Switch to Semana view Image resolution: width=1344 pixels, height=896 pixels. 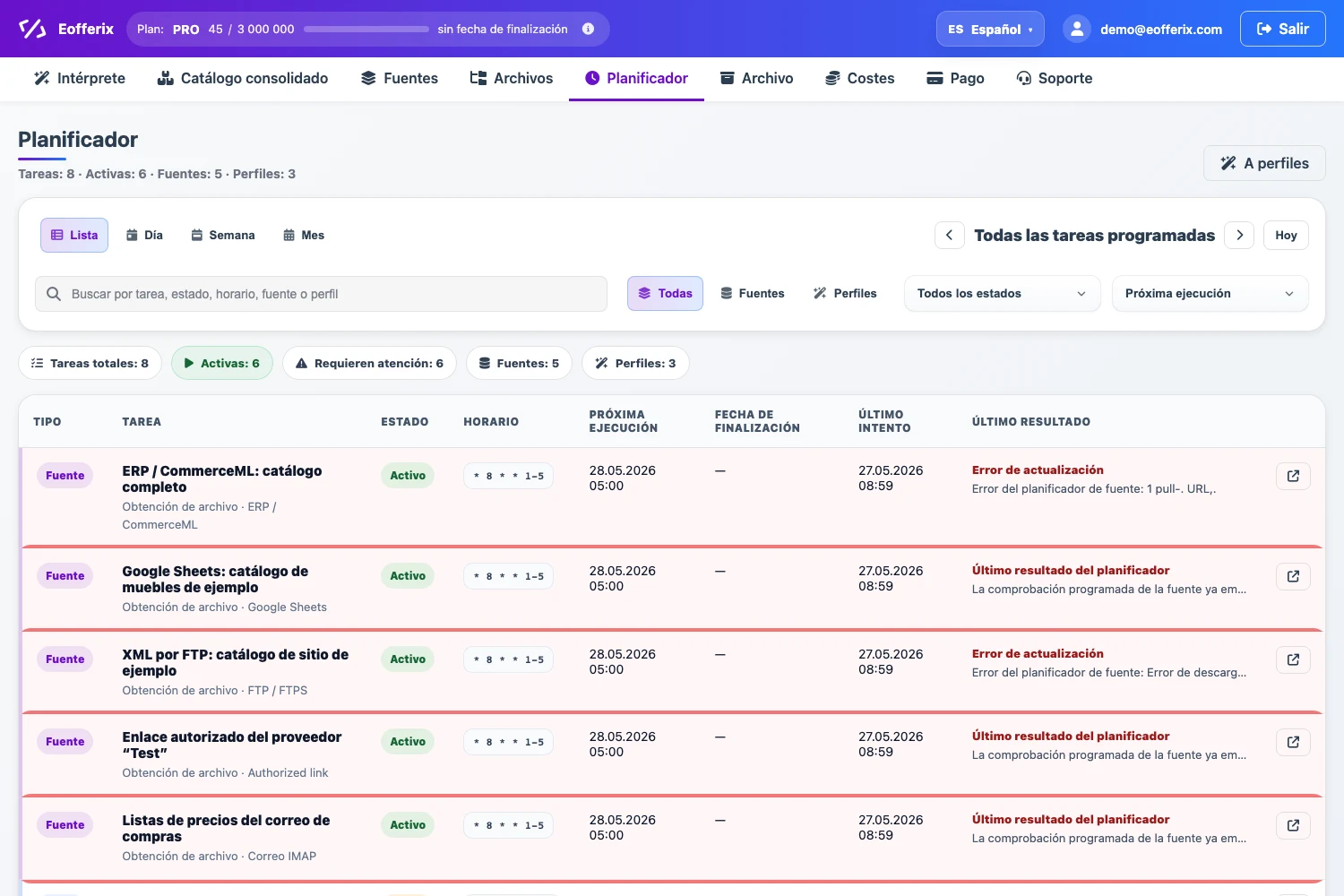pyautogui.click(x=223, y=235)
